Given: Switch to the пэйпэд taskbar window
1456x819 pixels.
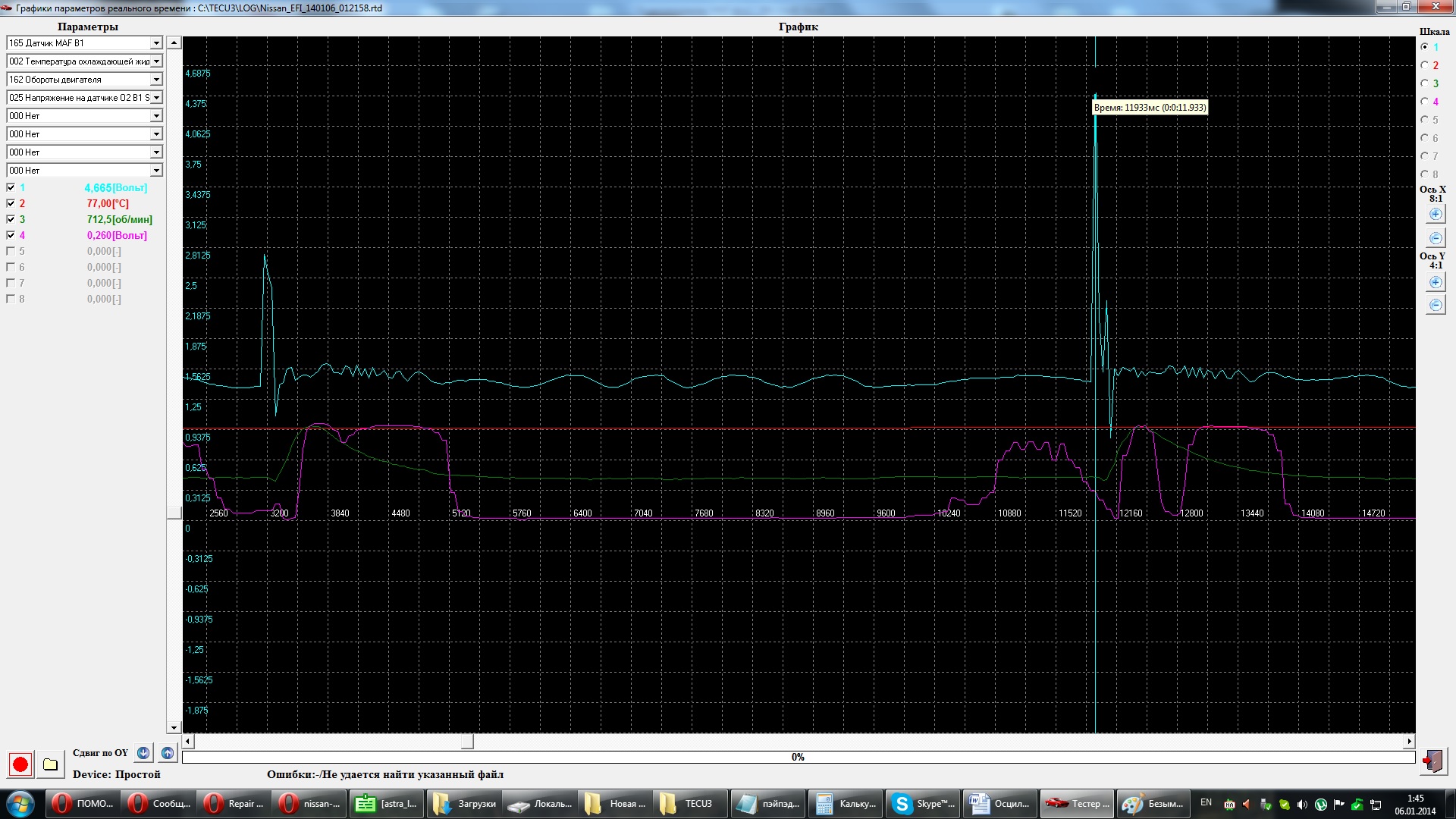Looking at the screenshot, I should pos(767,804).
